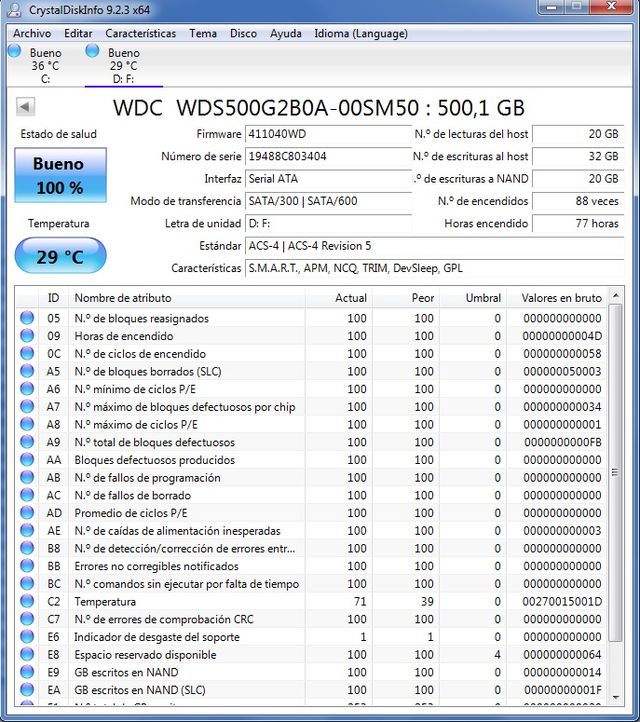Click the Interfaz field Serial ATA
Screen dimensions: 640x722
point(328,179)
